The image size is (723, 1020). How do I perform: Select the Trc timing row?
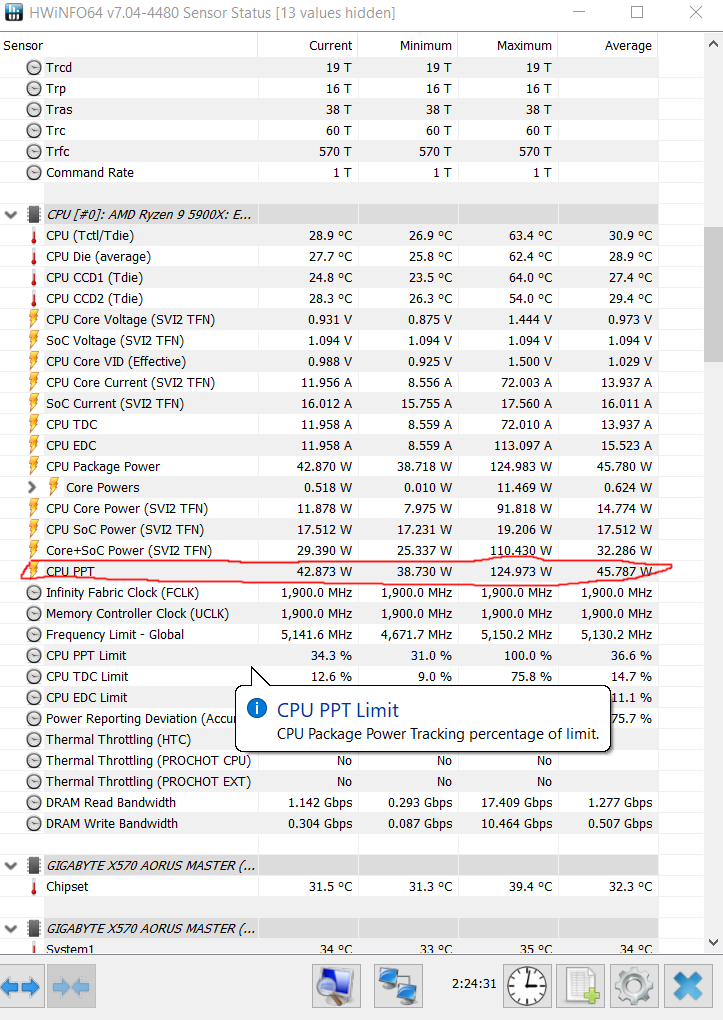pos(329,131)
